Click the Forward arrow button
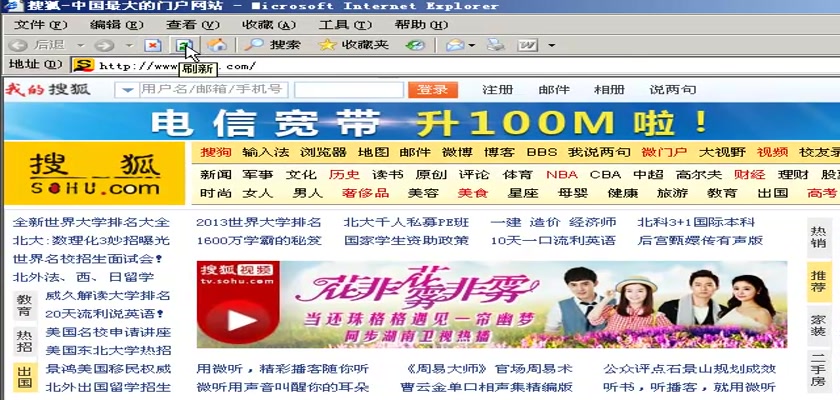The width and height of the screenshot is (840, 400). click(104, 46)
